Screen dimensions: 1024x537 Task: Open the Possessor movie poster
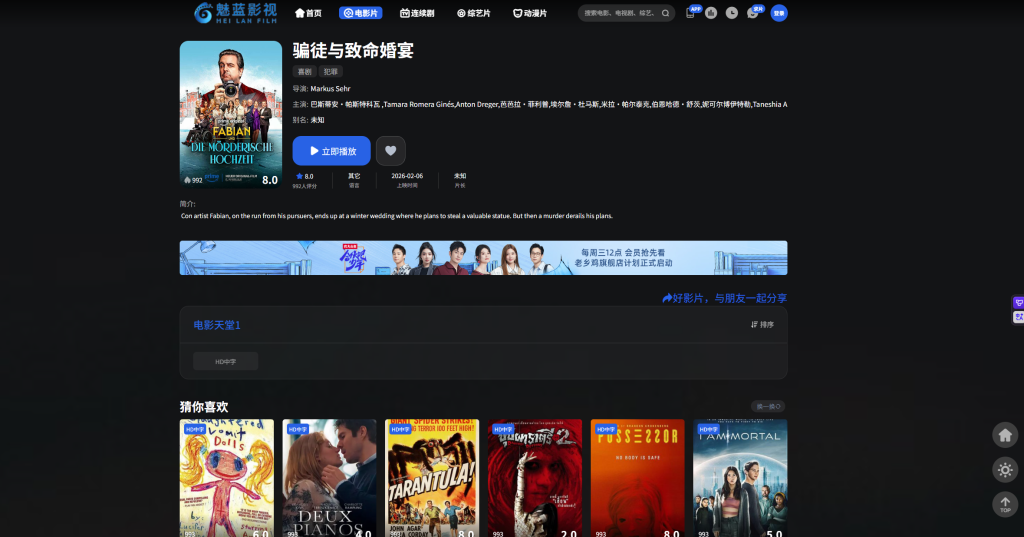click(638, 478)
